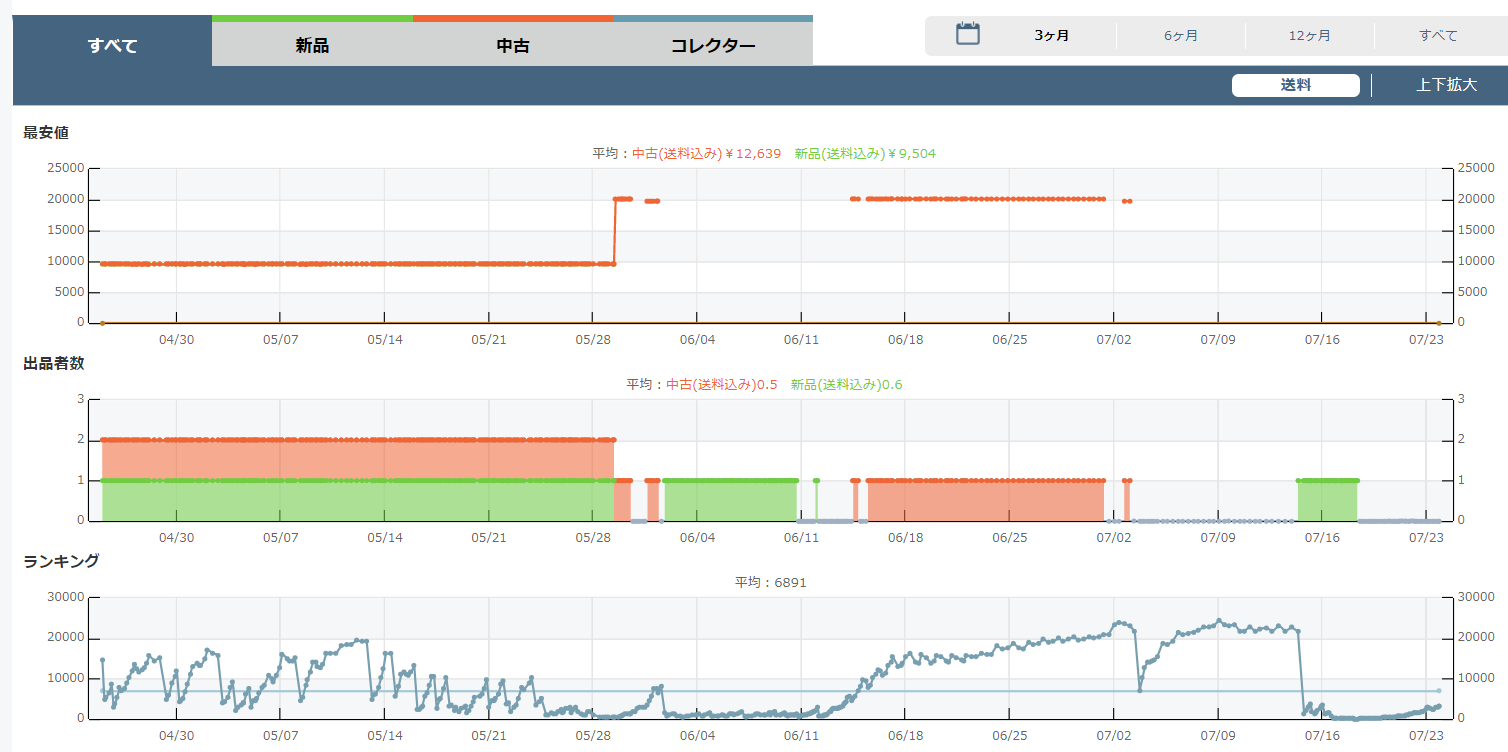Switch to the コレクター tab
The image size is (1508, 752).
pos(712,45)
